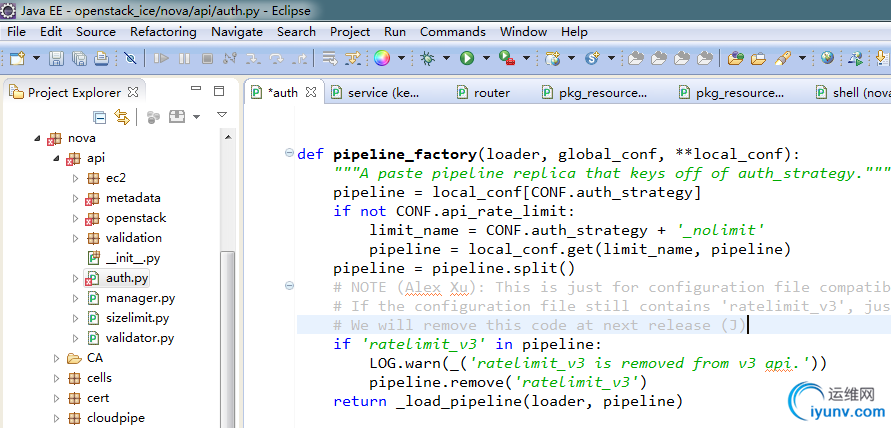Minimize the Project Explorer panel

[196, 89]
